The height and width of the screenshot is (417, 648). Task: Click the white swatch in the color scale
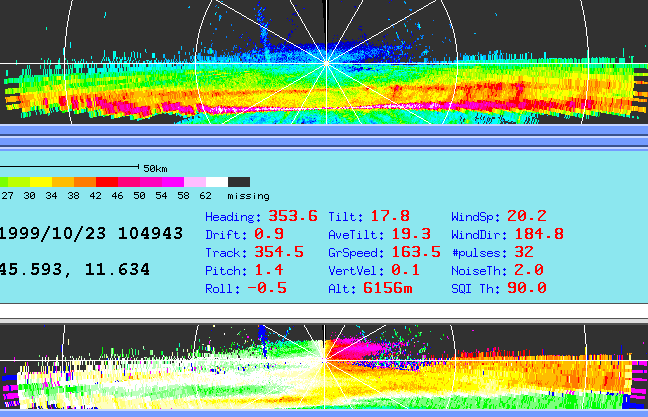click(x=216, y=182)
